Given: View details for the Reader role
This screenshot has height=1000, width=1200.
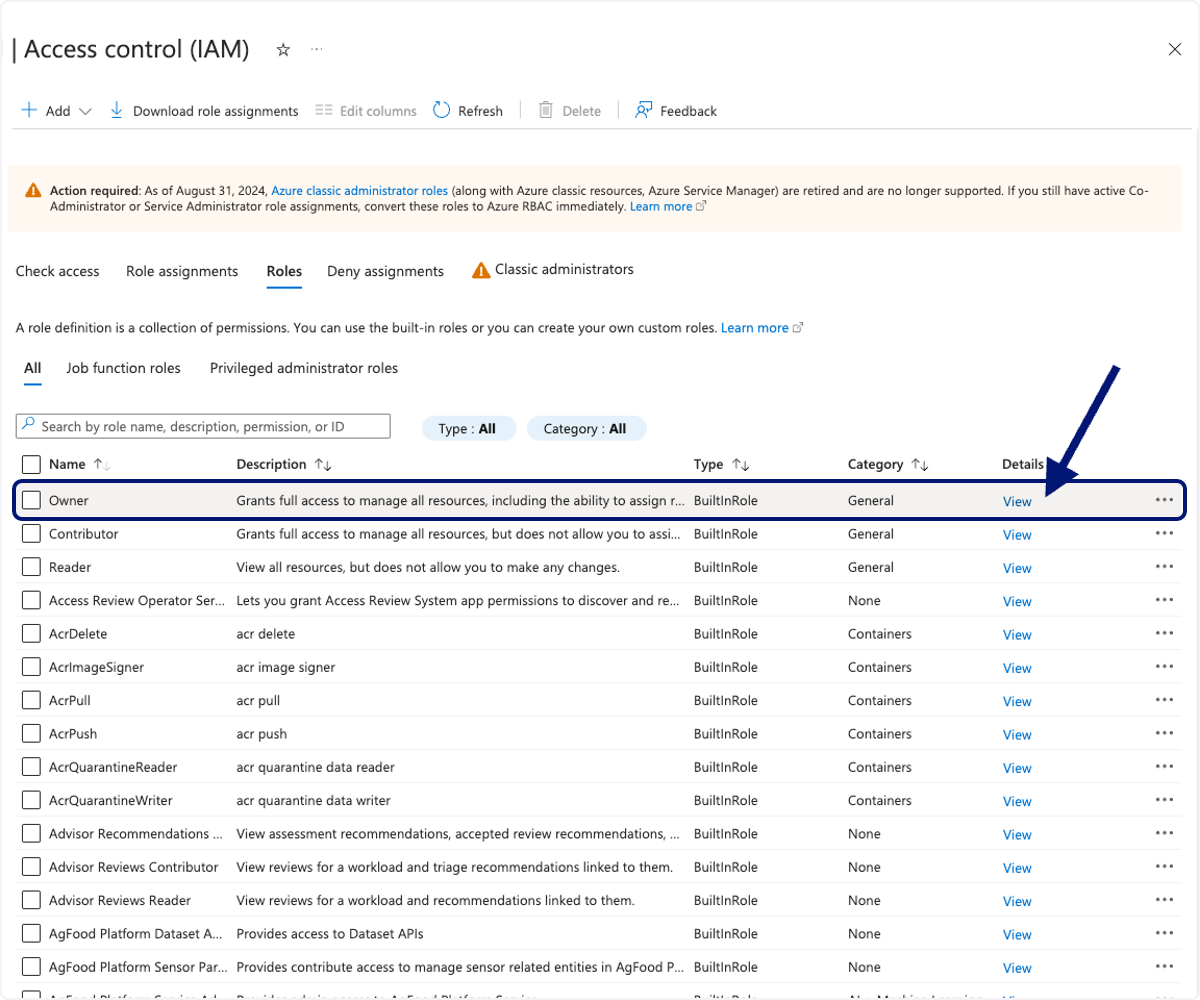Looking at the screenshot, I should pyautogui.click(x=1017, y=568).
